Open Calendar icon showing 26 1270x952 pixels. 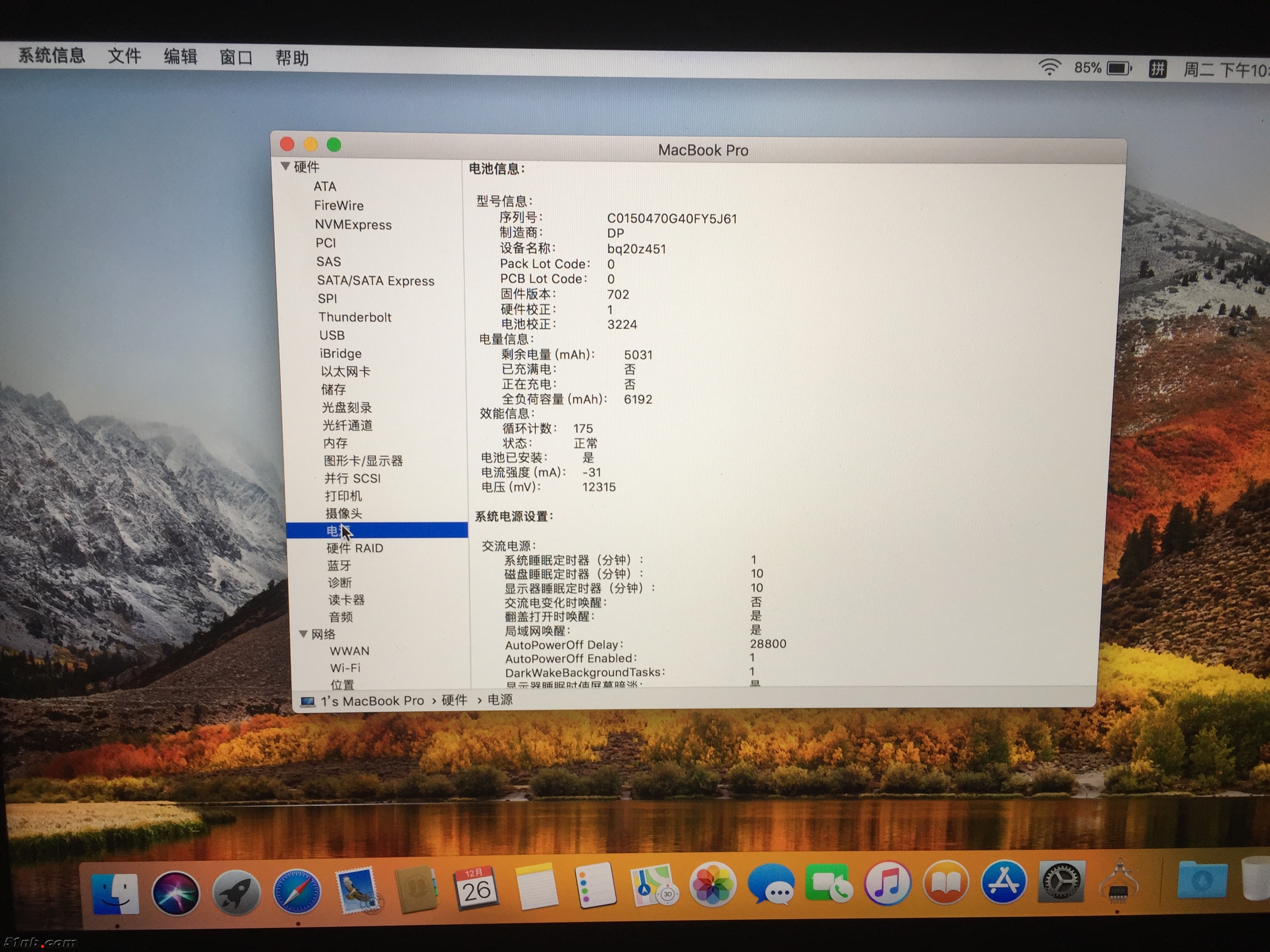coord(476,888)
